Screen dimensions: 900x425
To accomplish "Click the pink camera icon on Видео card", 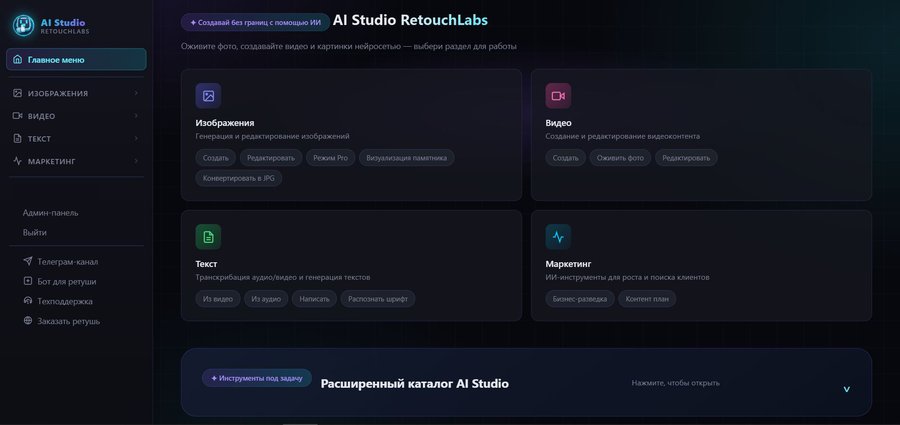I will click(x=558, y=96).
